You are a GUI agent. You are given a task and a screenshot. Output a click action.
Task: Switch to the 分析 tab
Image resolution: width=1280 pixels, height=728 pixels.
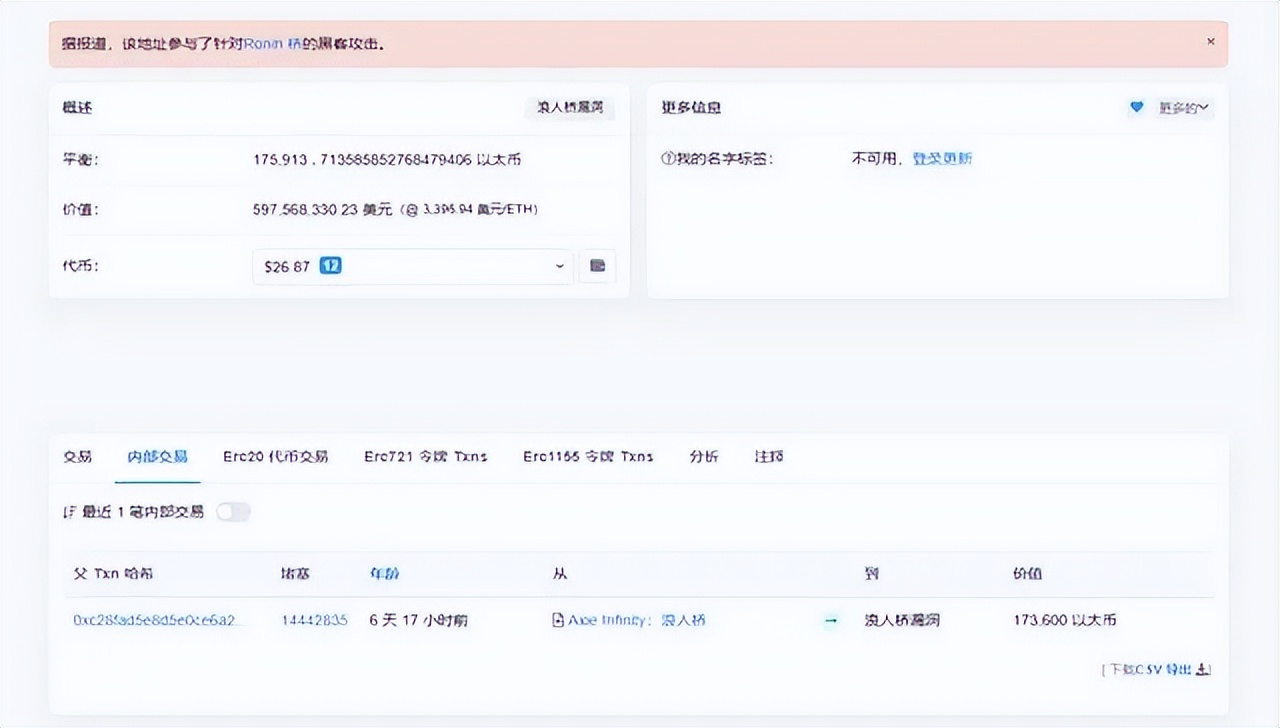703,456
